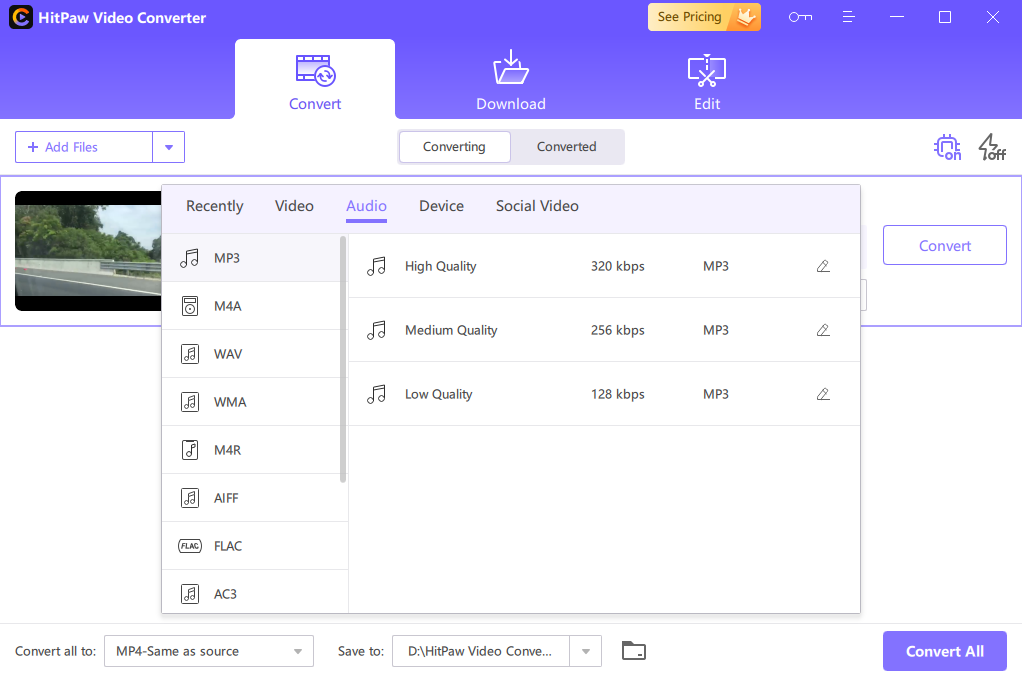1022x677 pixels.
Task: Open the Edit section
Action: [x=707, y=82]
